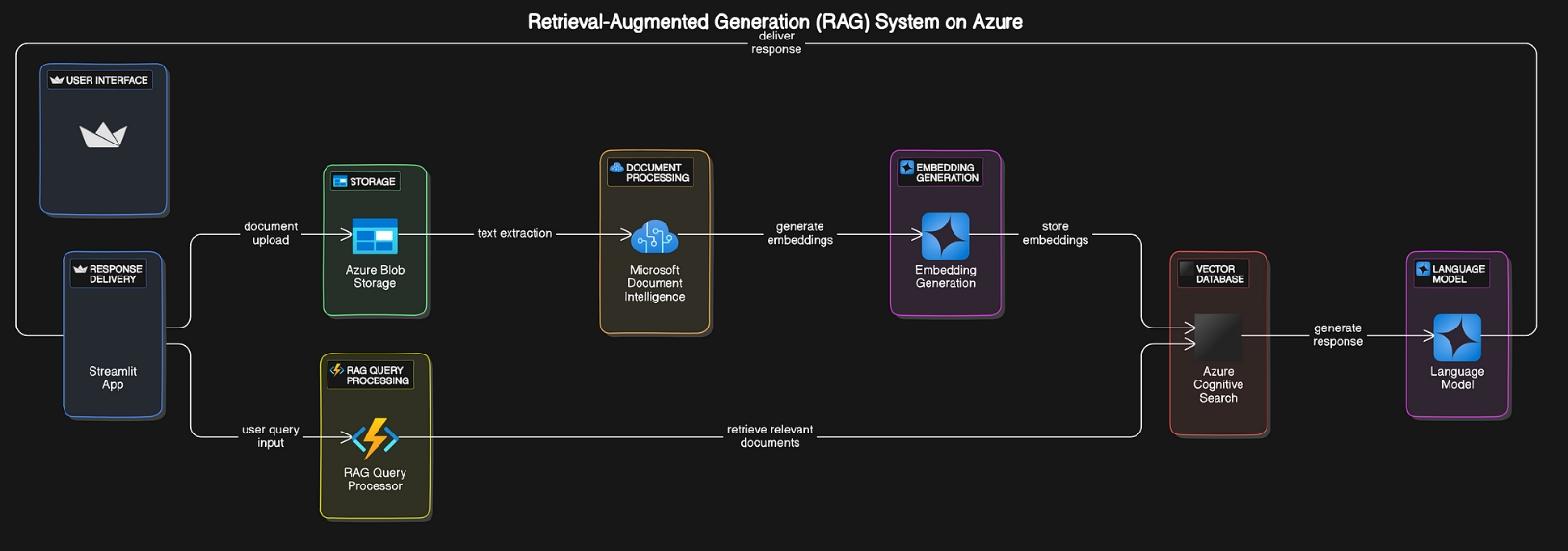Click the 'retrieve relevant documents' edge label
The image size is (1568, 551).
pos(770,436)
